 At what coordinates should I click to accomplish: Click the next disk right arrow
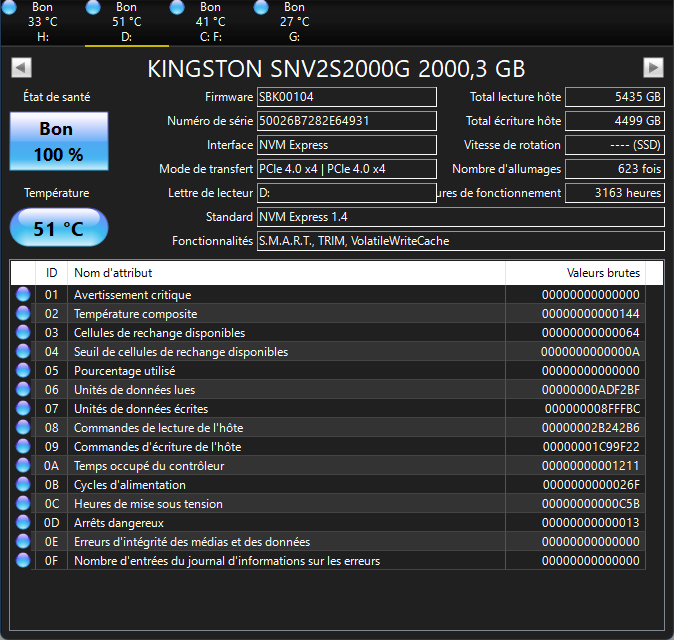[x=653, y=67]
